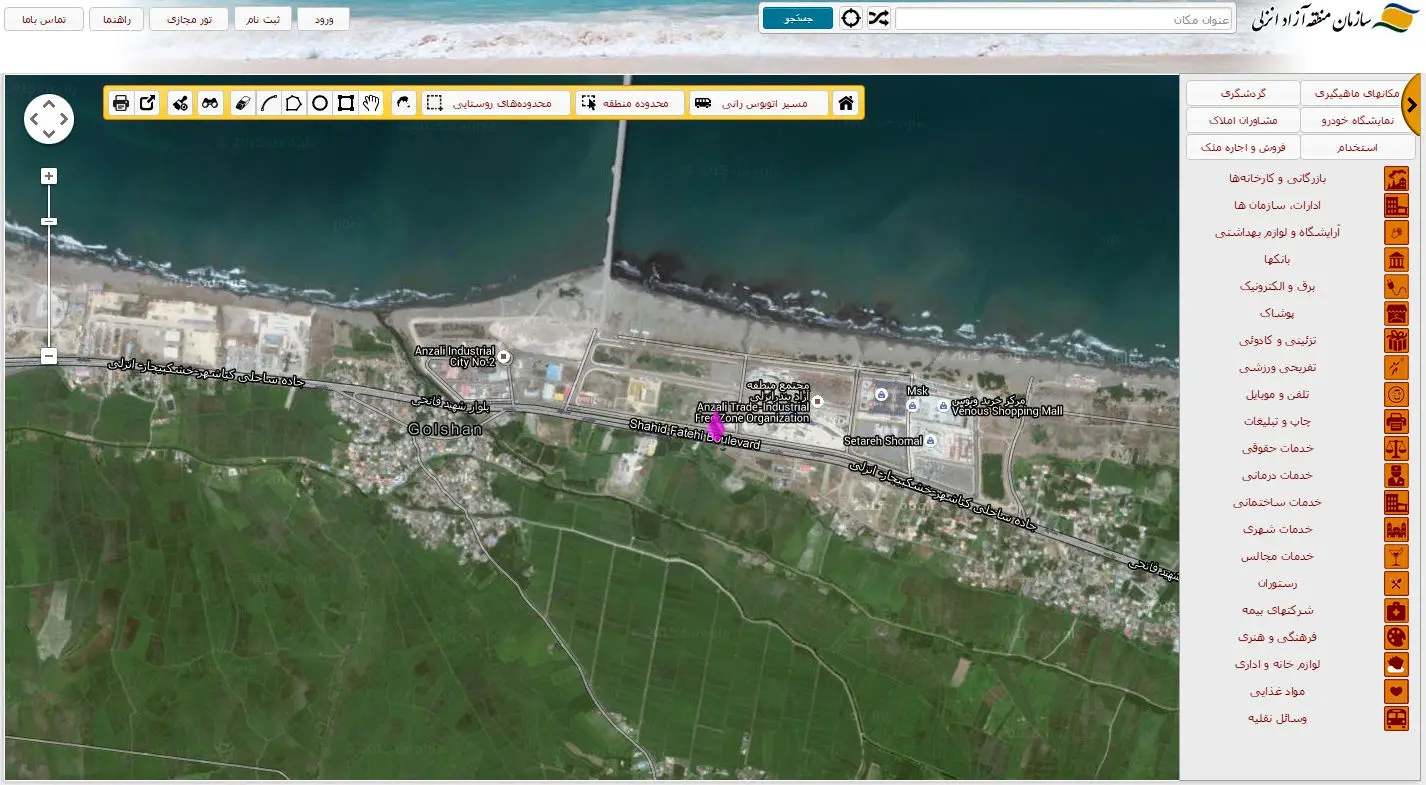Click the printer icon to print map
The width and height of the screenshot is (1426, 785).
click(x=121, y=103)
